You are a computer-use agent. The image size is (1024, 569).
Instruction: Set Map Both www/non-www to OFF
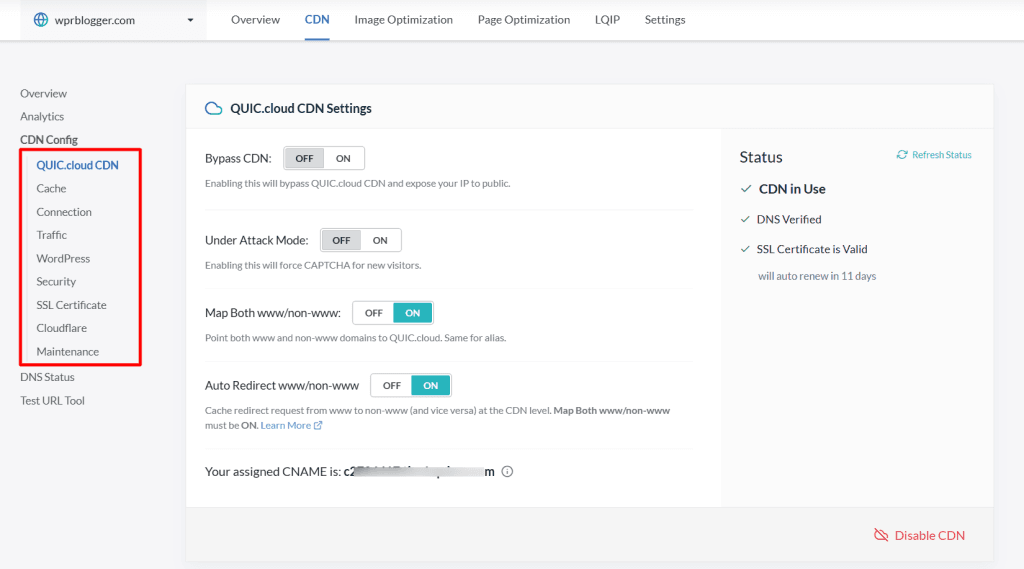click(x=374, y=313)
